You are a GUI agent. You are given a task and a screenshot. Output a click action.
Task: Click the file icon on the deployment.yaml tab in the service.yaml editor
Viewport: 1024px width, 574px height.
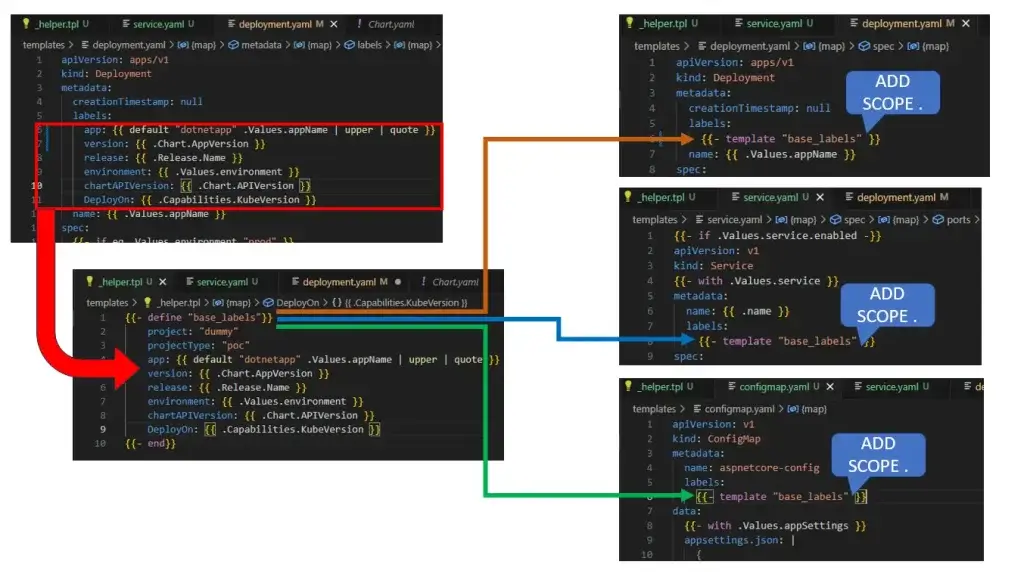click(x=849, y=197)
